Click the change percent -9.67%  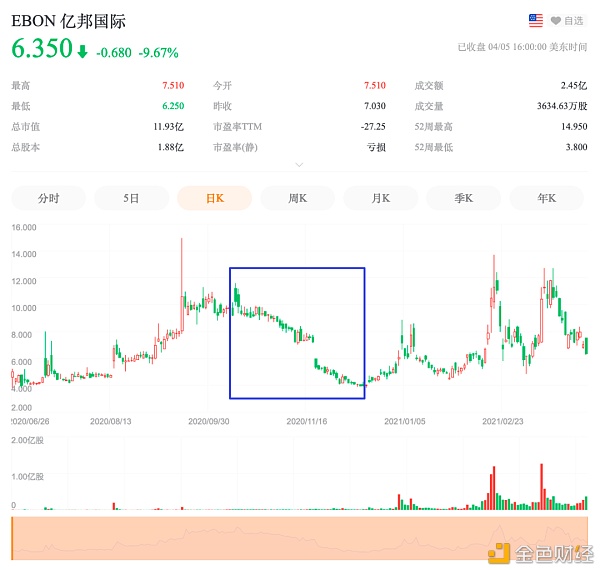coord(158,52)
